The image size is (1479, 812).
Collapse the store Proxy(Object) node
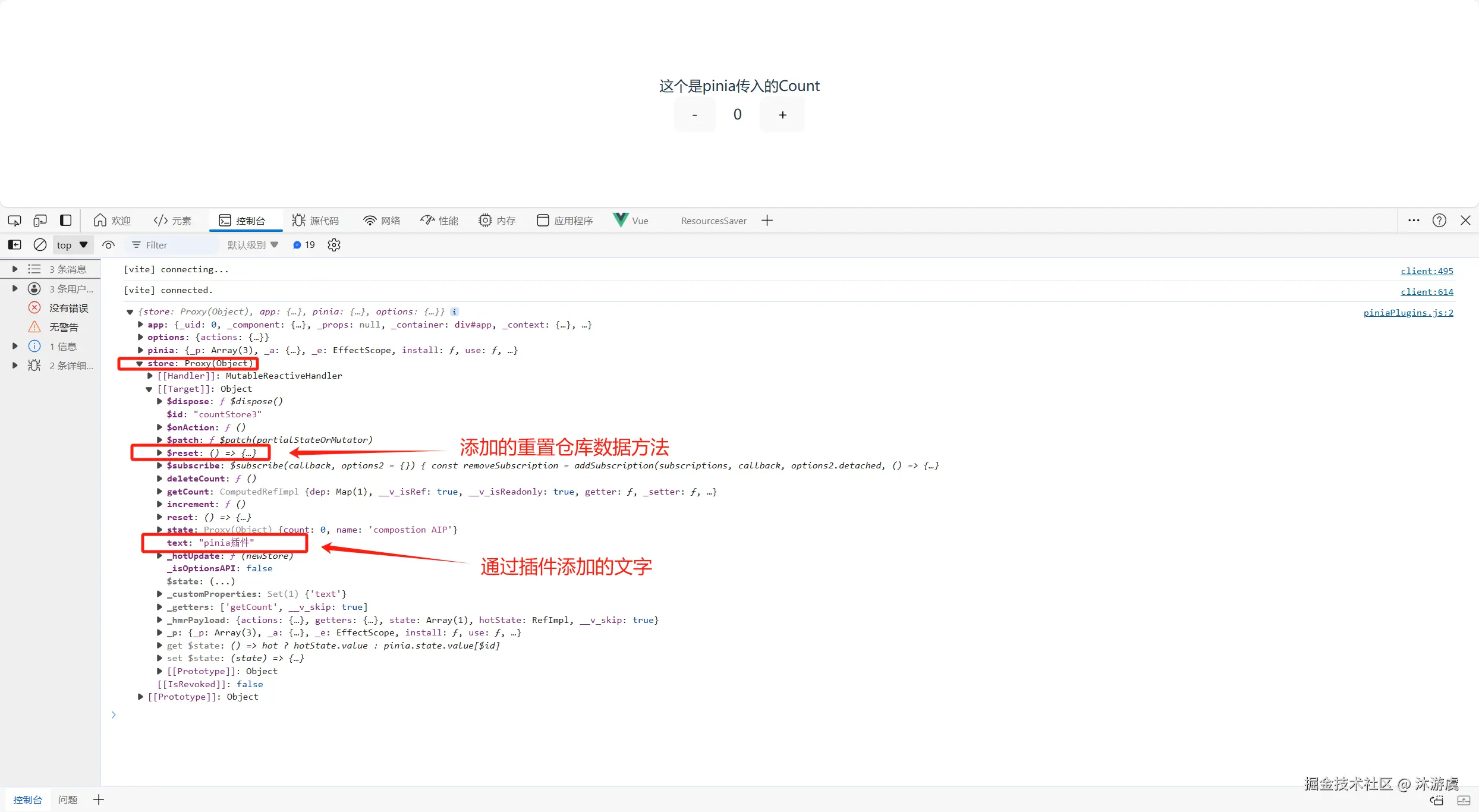pos(139,363)
